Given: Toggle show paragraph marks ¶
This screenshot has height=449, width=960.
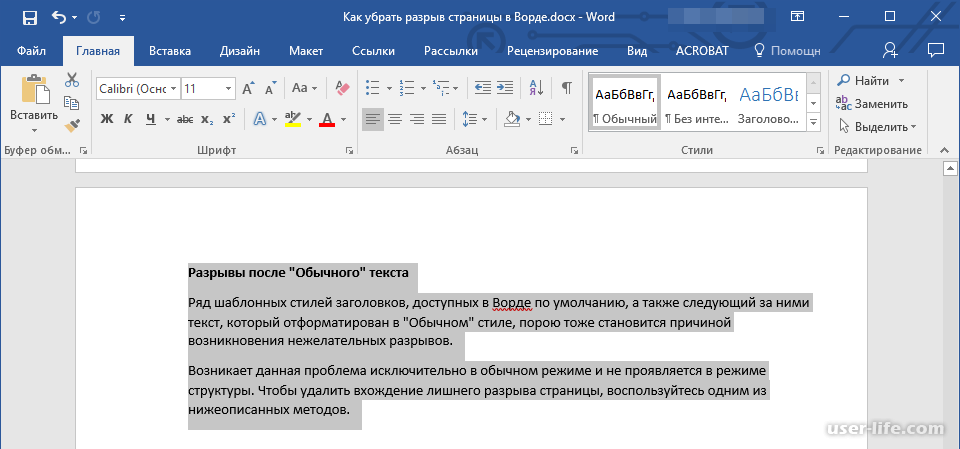Looking at the screenshot, I should [x=567, y=88].
